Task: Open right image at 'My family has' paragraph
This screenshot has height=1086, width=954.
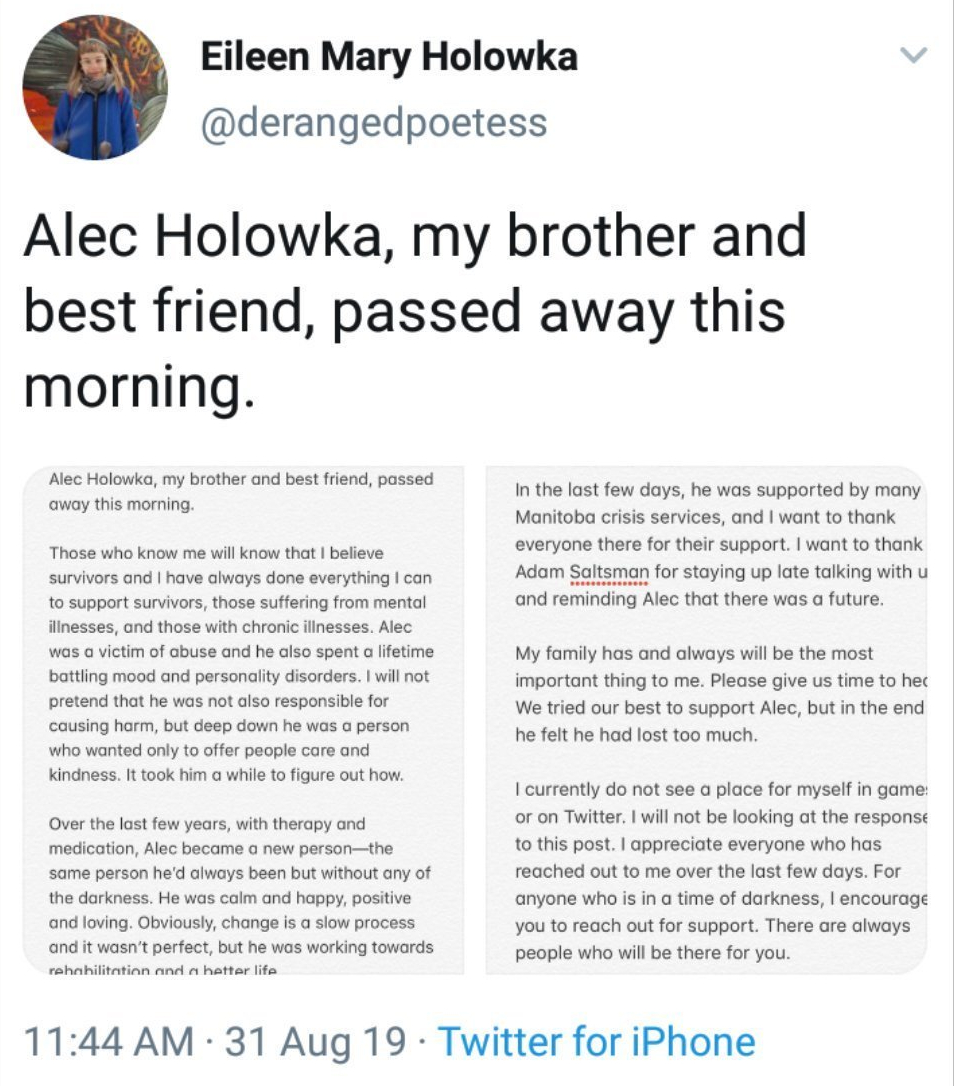Action: click(721, 694)
